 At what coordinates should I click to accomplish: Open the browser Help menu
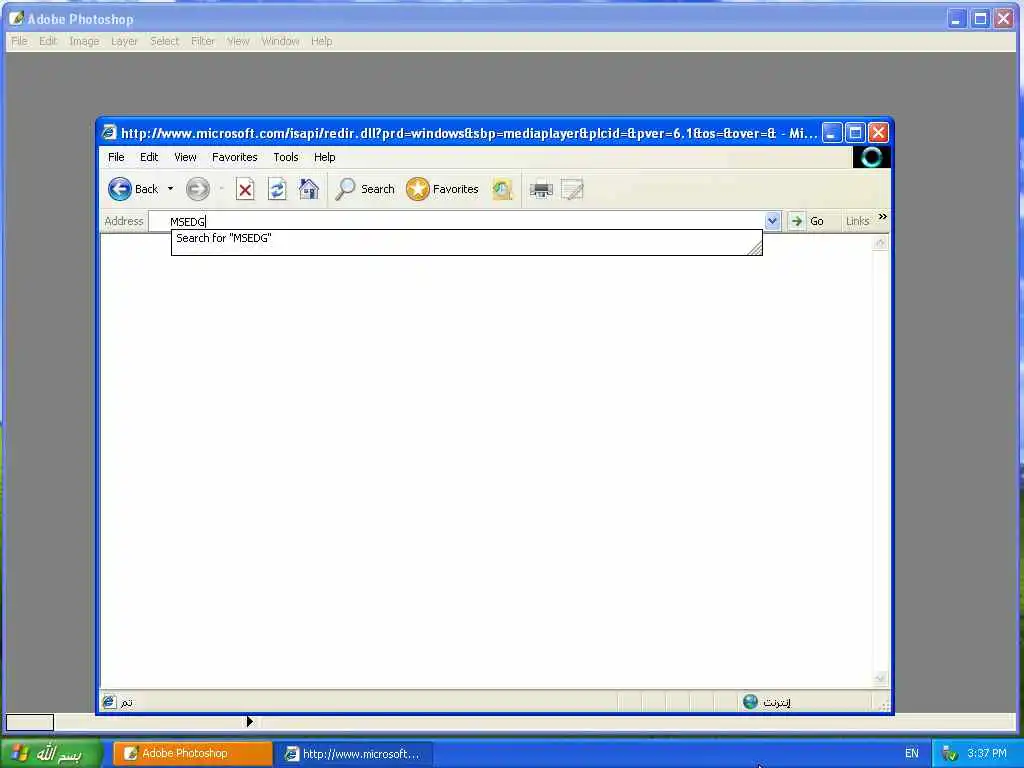pyautogui.click(x=325, y=157)
